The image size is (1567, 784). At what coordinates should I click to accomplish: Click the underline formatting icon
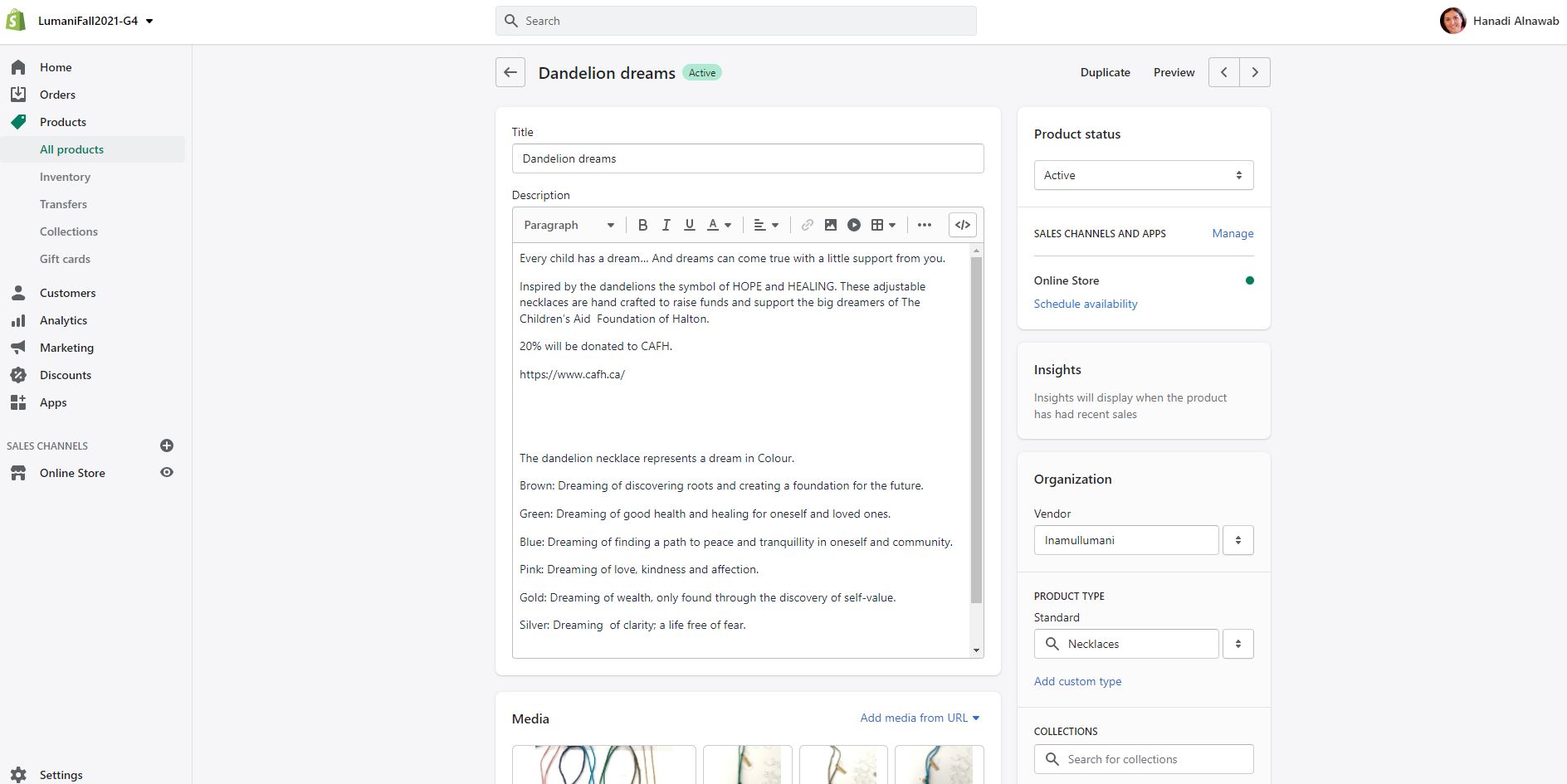click(689, 225)
